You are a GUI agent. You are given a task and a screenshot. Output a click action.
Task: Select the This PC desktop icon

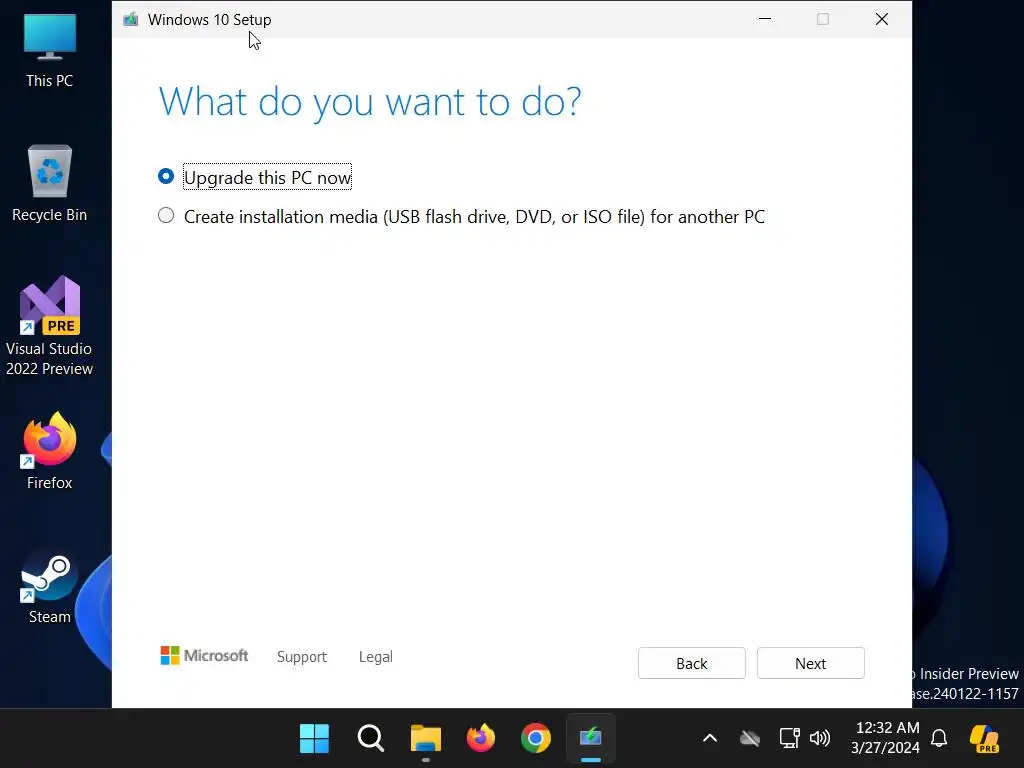pyautogui.click(x=50, y=50)
